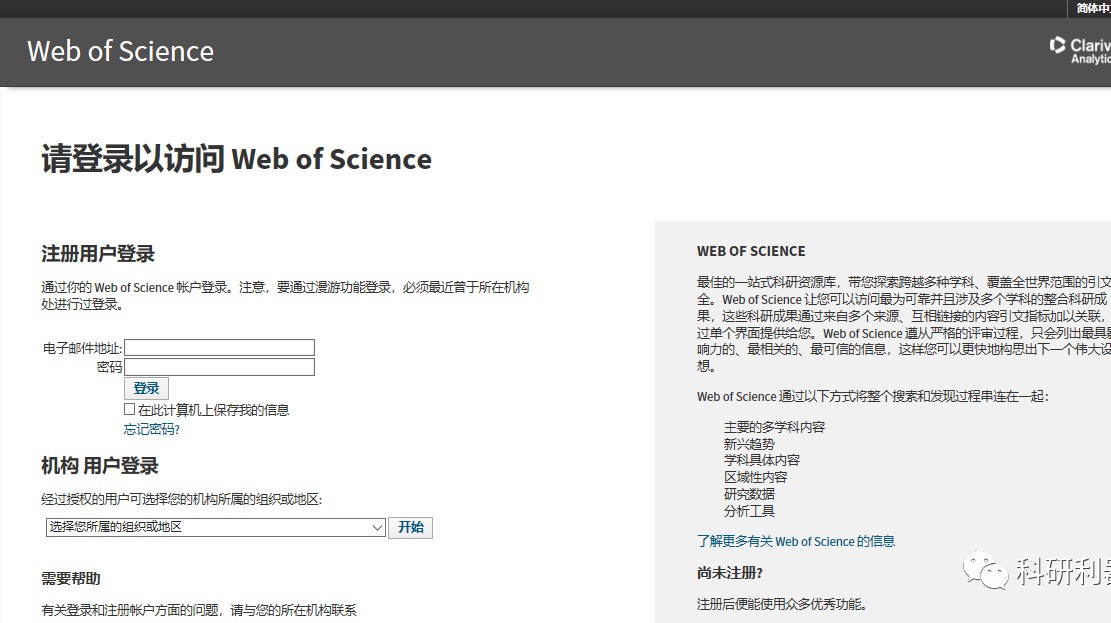The image size is (1111, 623).
Task: Click the 研究数据 list item
Action: point(749,494)
